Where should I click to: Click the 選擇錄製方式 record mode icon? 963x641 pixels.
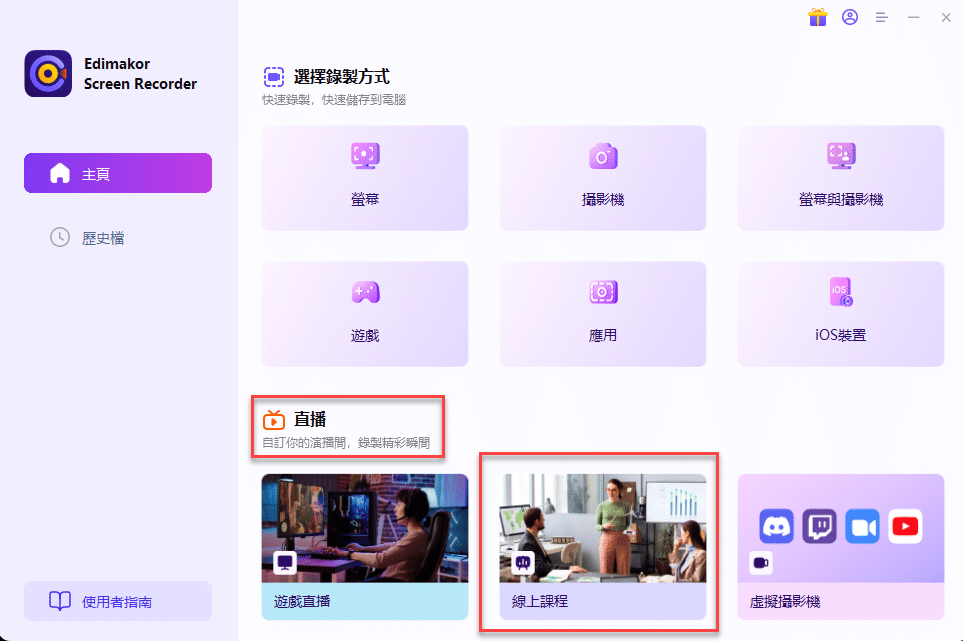click(274, 77)
